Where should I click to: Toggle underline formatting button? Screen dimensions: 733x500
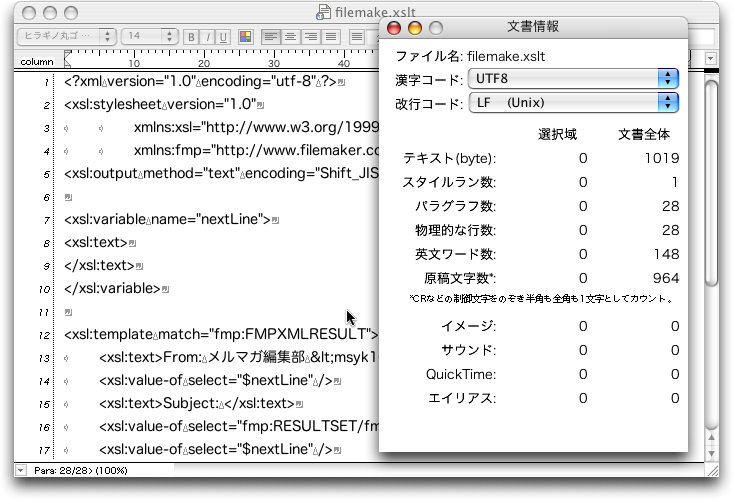(222, 37)
